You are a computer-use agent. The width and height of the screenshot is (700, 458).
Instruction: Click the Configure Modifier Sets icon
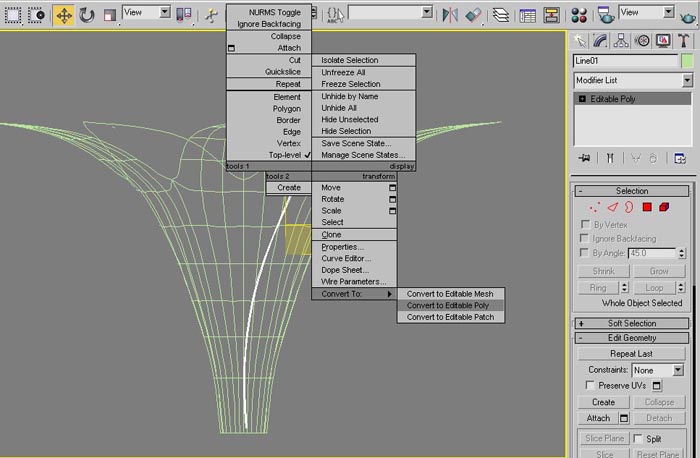click(680, 158)
